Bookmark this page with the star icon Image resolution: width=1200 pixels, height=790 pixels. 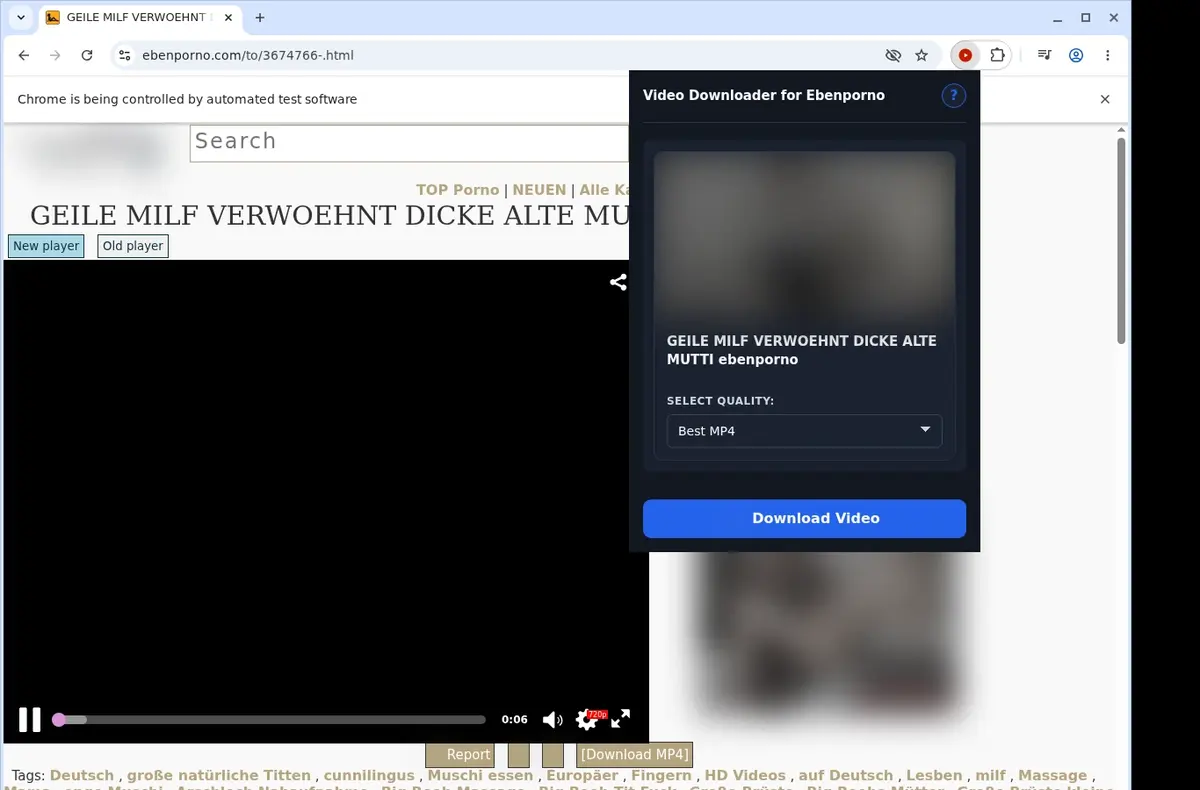click(921, 56)
